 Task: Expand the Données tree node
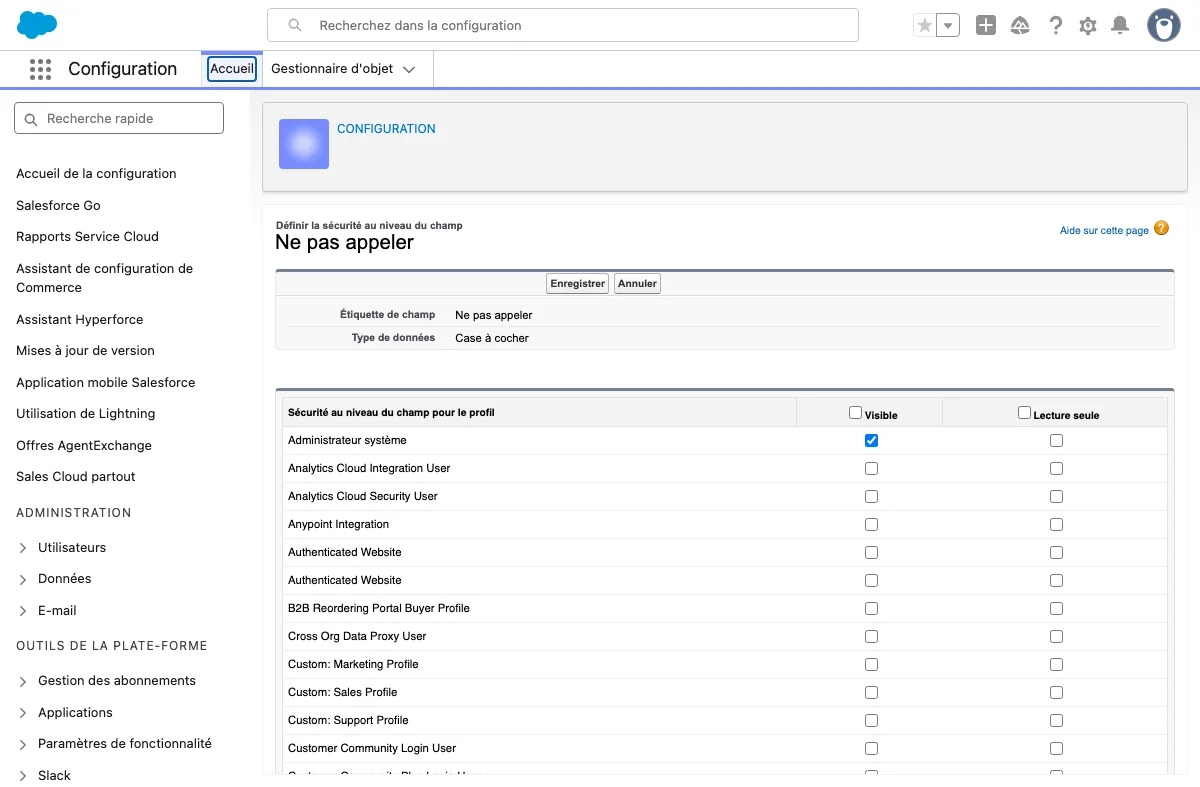[23, 579]
